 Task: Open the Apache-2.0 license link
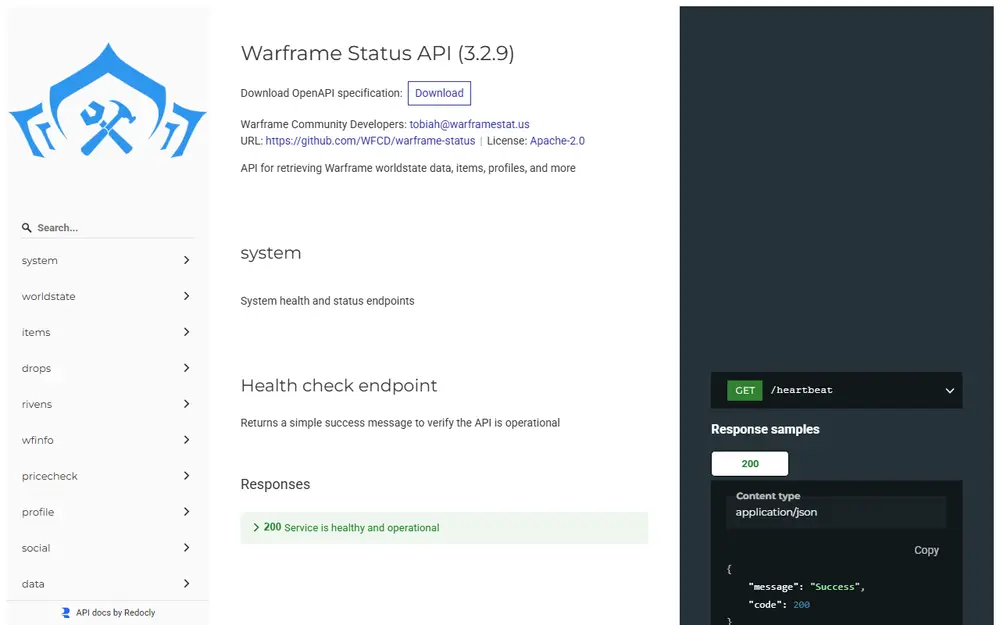557,141
